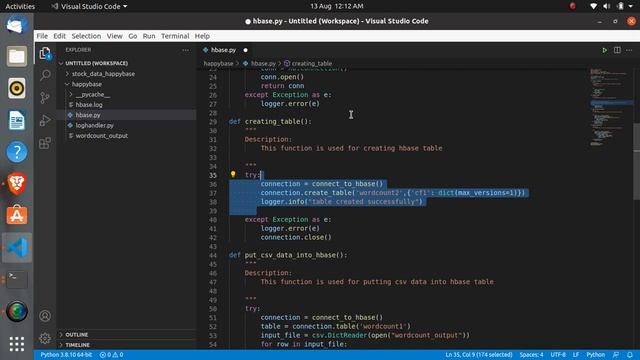Open loghandler.py in the explorer
The width and height of the screenshot is (640, 360).
coord(94,125)
